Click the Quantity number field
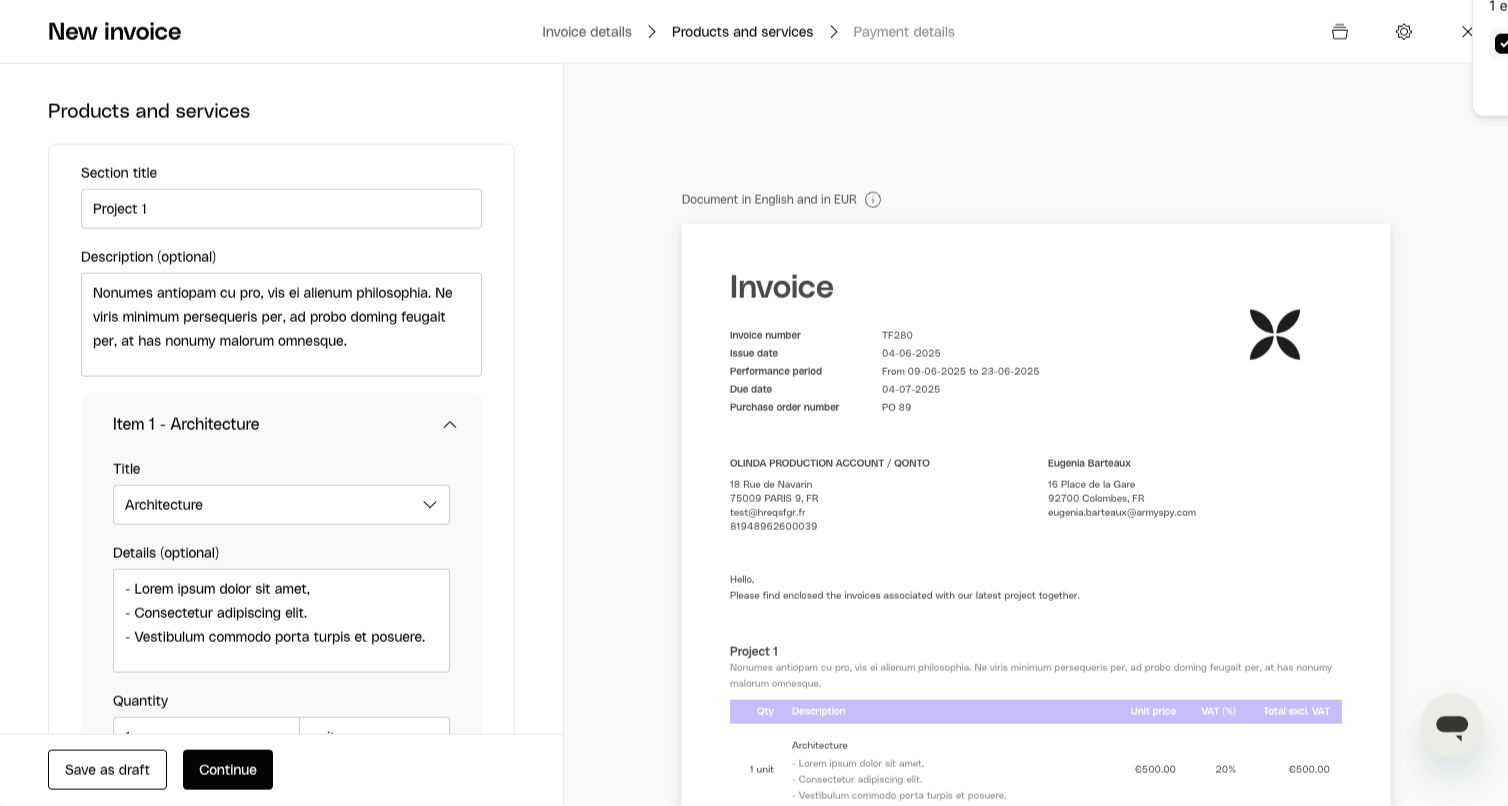Screen dimensions: 1508x806 (206, 727)
